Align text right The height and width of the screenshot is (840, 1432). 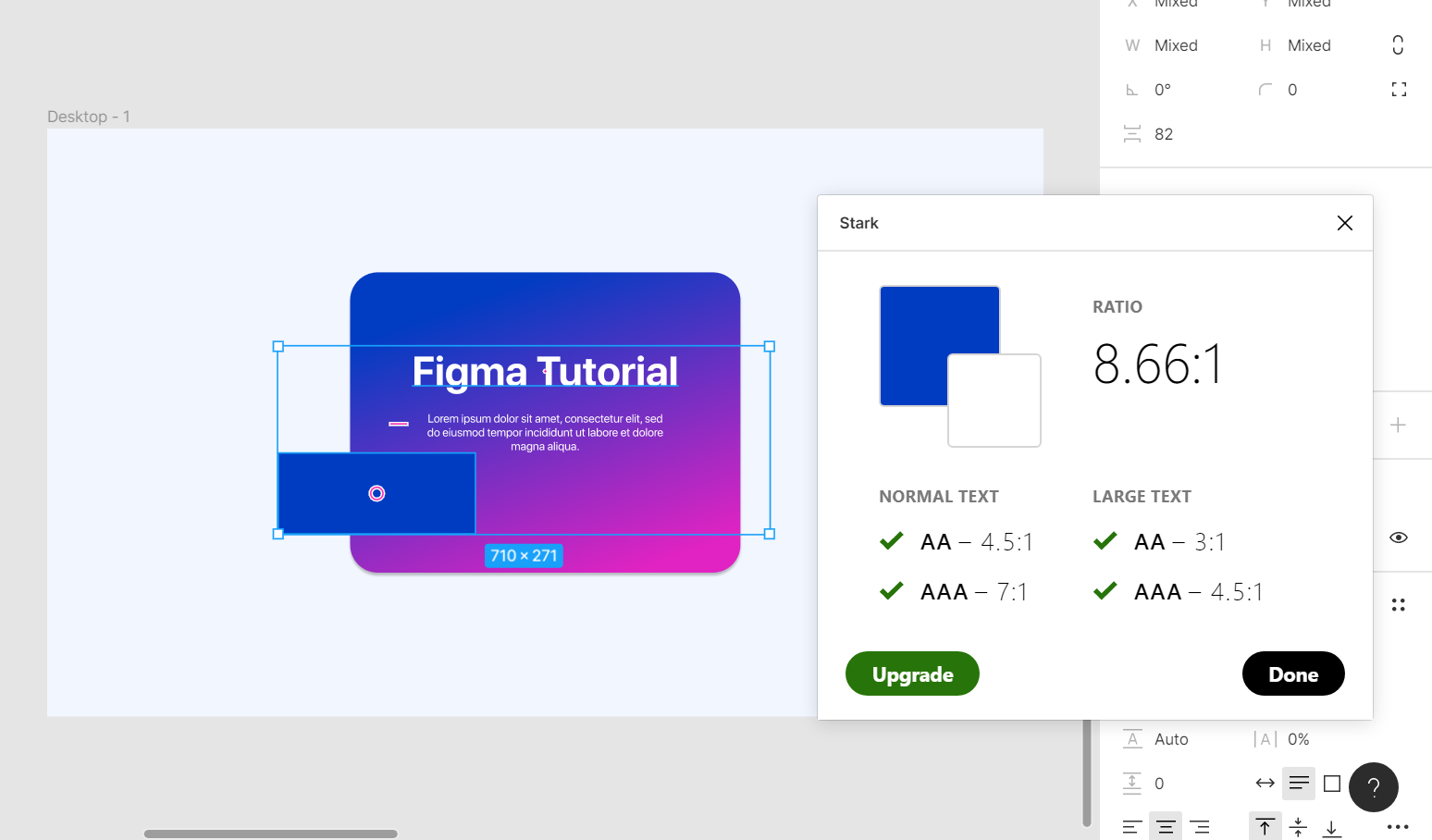click(1200, 827)
